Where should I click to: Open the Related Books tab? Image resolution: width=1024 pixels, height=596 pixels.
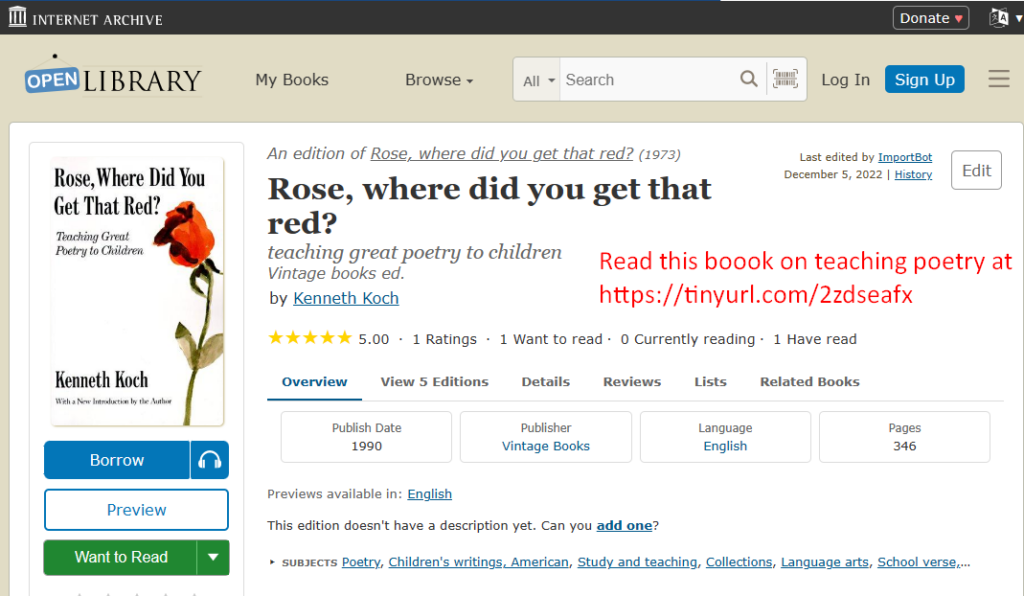(809, 382)
